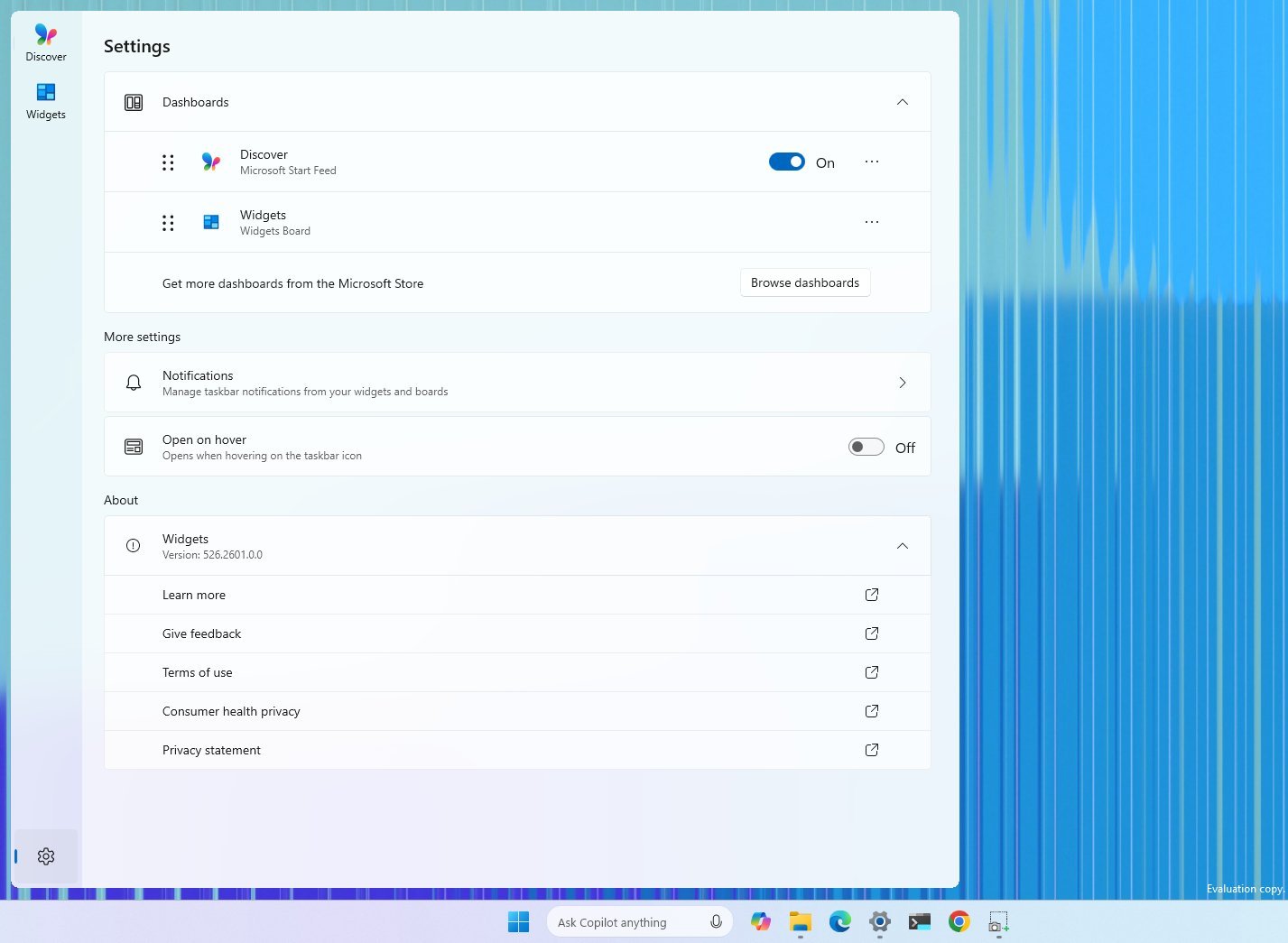Collapse the Widgets version About section

click(x=903, y=546)
